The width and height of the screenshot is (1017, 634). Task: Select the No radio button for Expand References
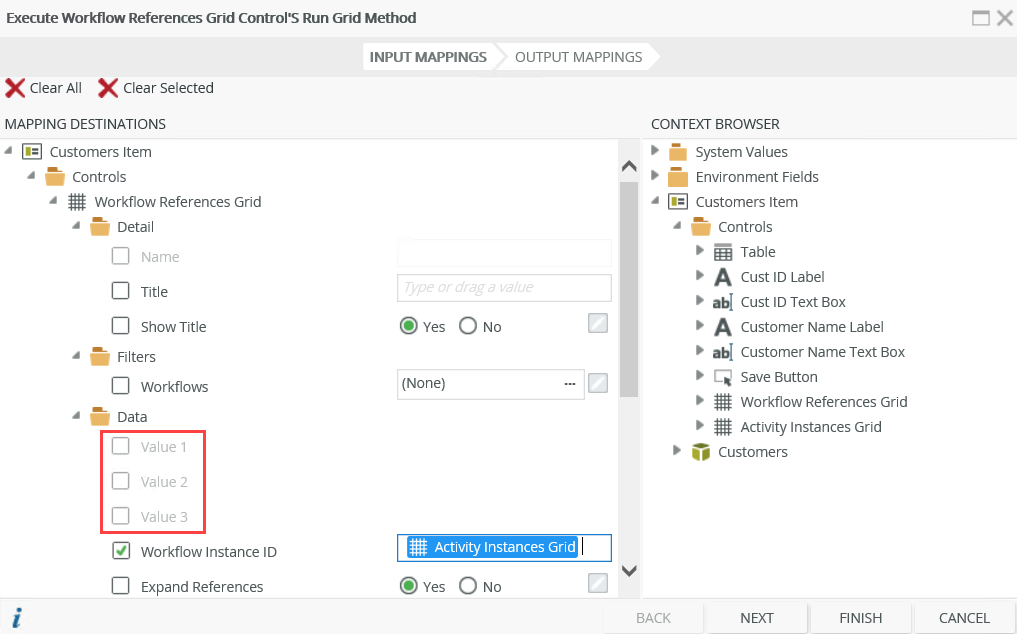467,586
